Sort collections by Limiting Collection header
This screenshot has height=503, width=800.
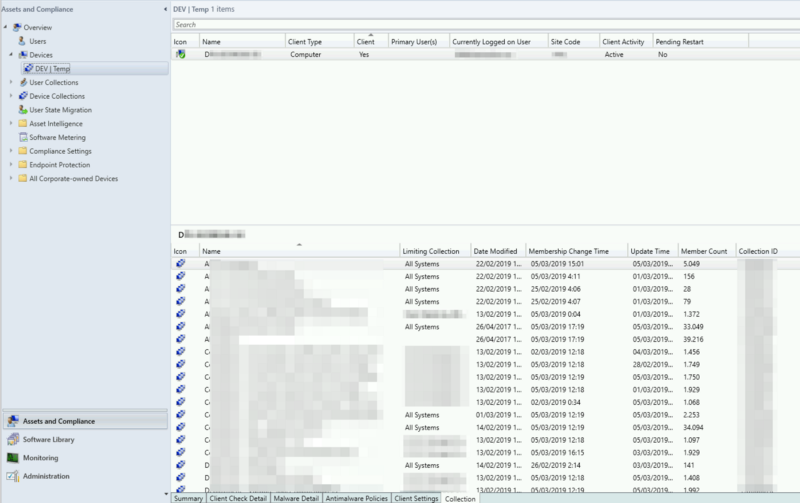[x=435, y=251]
